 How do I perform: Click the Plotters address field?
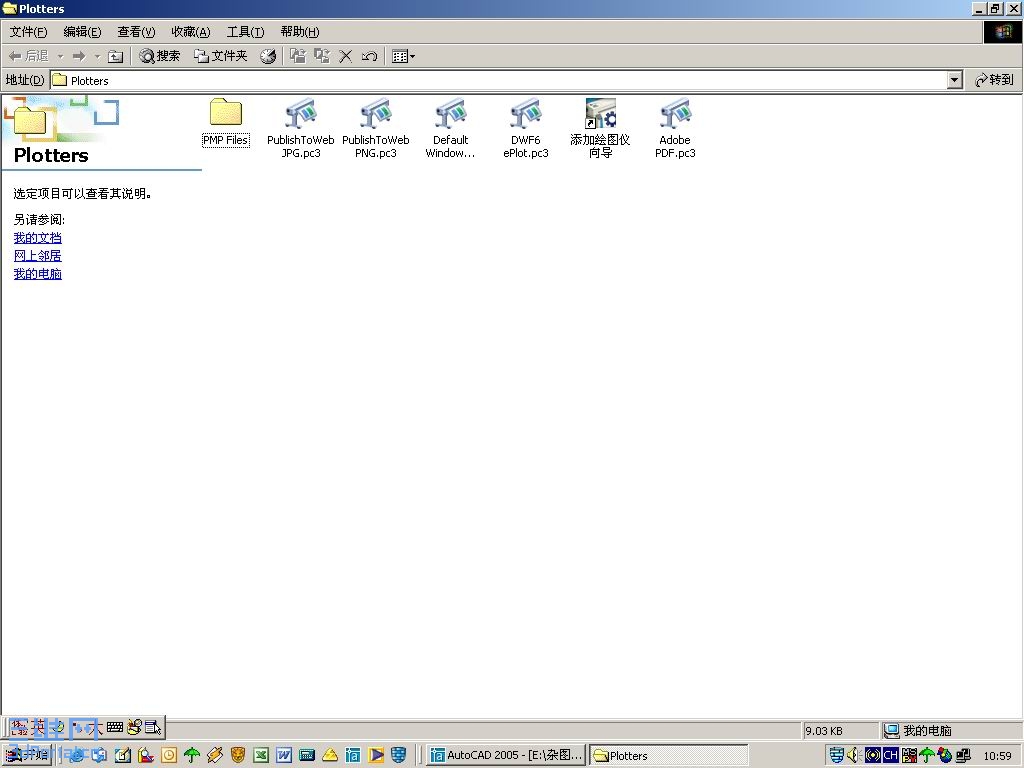(x=499, y=80)
